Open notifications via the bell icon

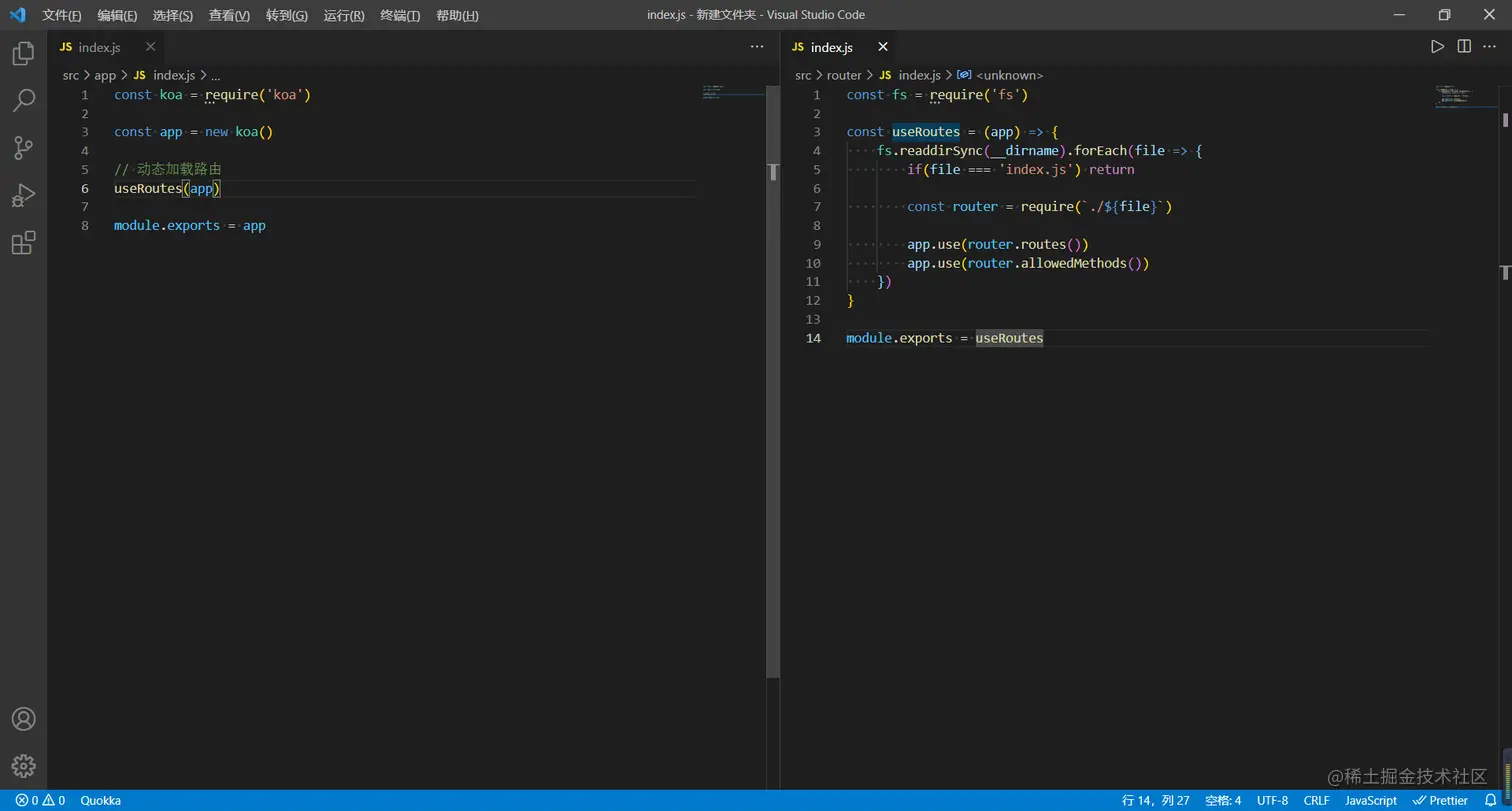pos(1491,800)
